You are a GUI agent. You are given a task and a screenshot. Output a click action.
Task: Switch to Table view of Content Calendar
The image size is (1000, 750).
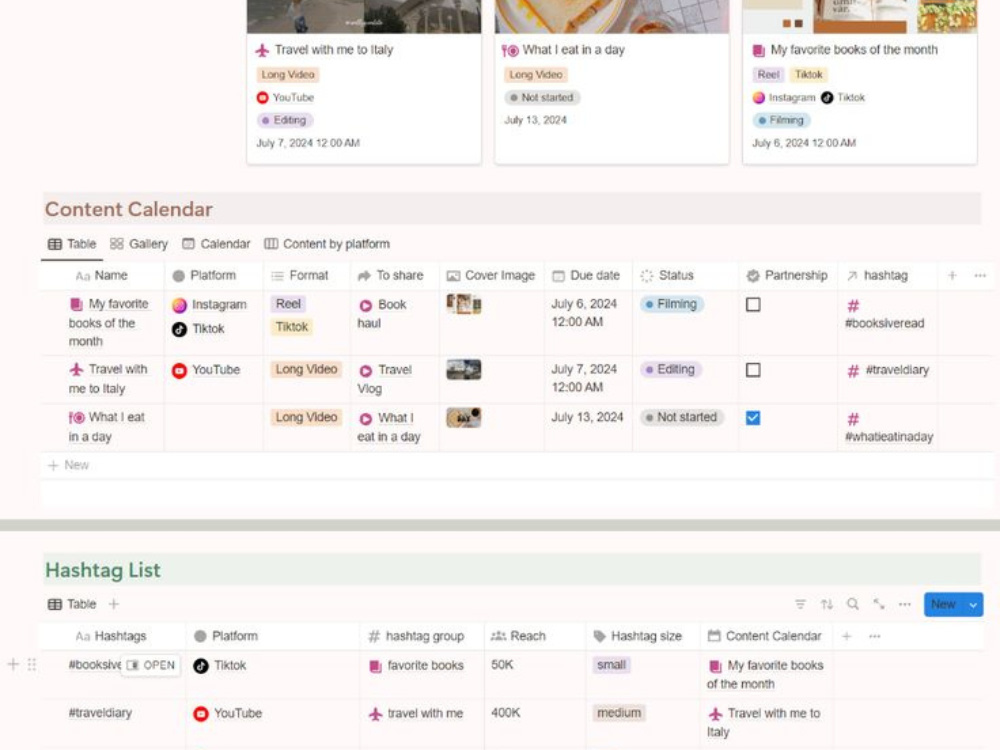pyautogui.click(x=72, y=244)
